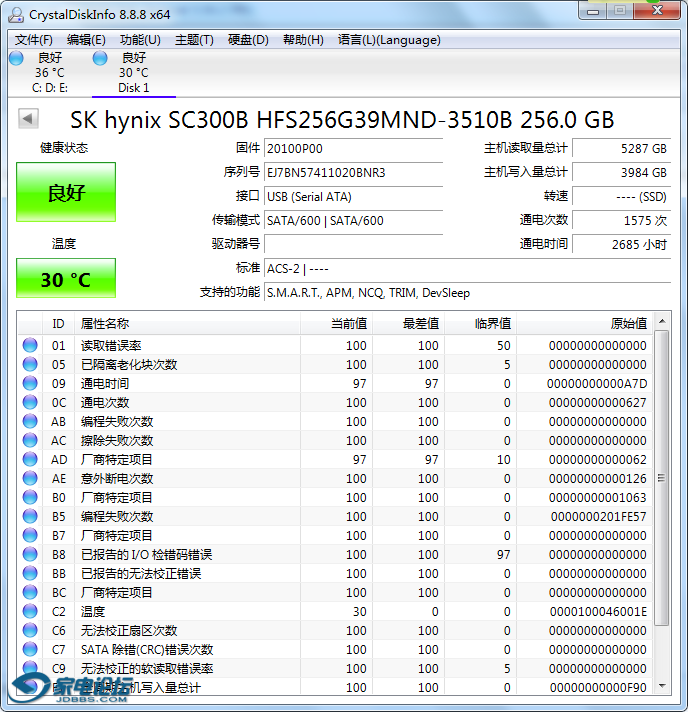Open the 主题(T) menu
The image size is (688, 712).
[x=194, y=40]
